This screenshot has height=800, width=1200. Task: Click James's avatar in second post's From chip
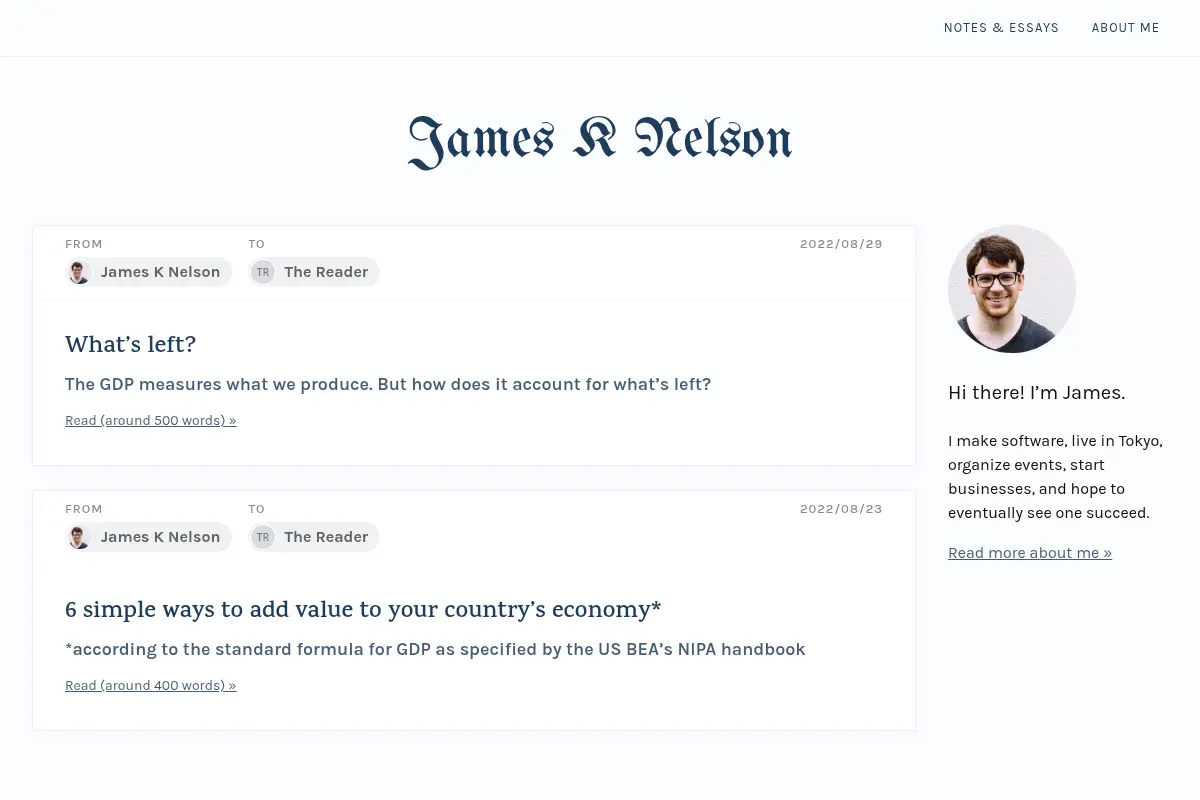point(80,537)
